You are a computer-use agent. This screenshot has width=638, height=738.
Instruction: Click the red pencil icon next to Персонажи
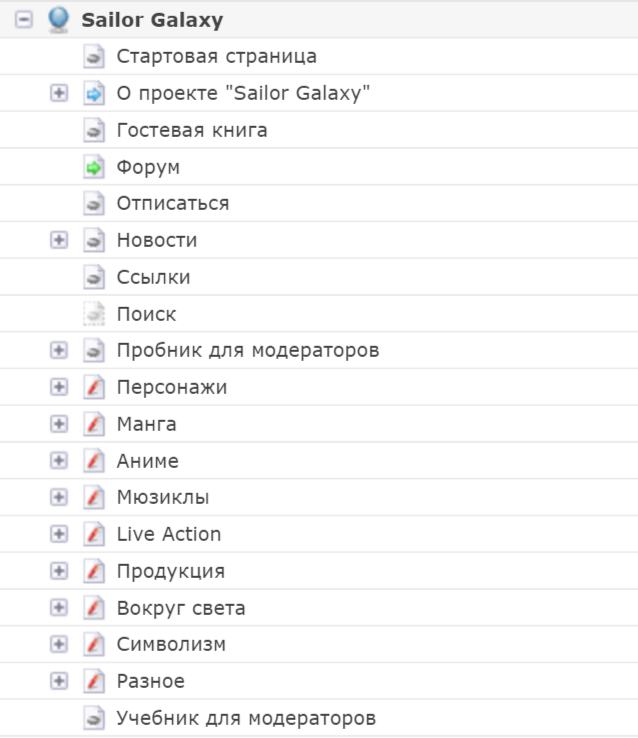(x=94, y=387)
